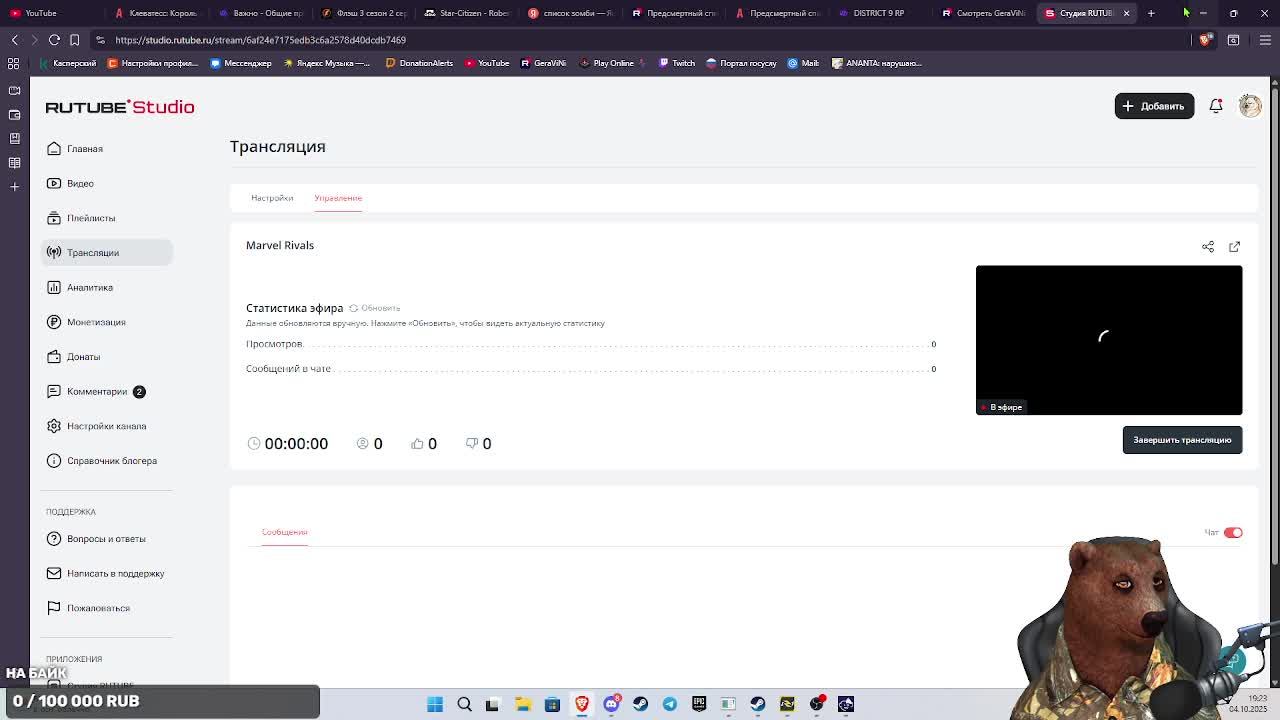Open new browser tab plus button

(x=1151, y=13)
